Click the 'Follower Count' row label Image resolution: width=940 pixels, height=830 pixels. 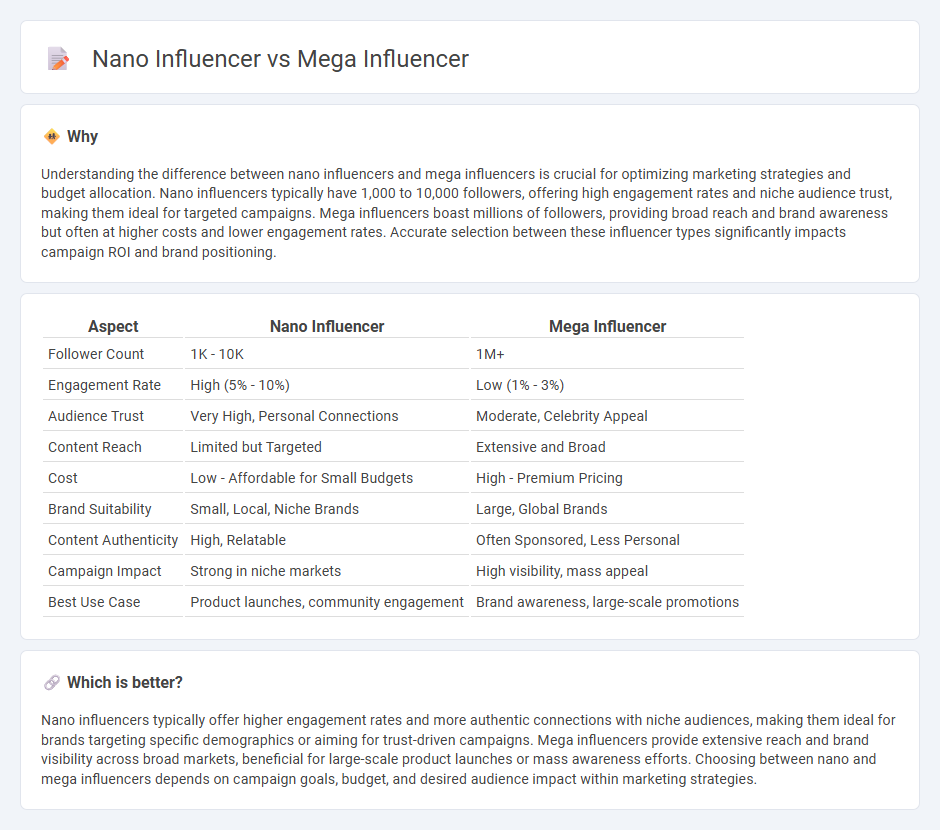click(x=96, y=354)
